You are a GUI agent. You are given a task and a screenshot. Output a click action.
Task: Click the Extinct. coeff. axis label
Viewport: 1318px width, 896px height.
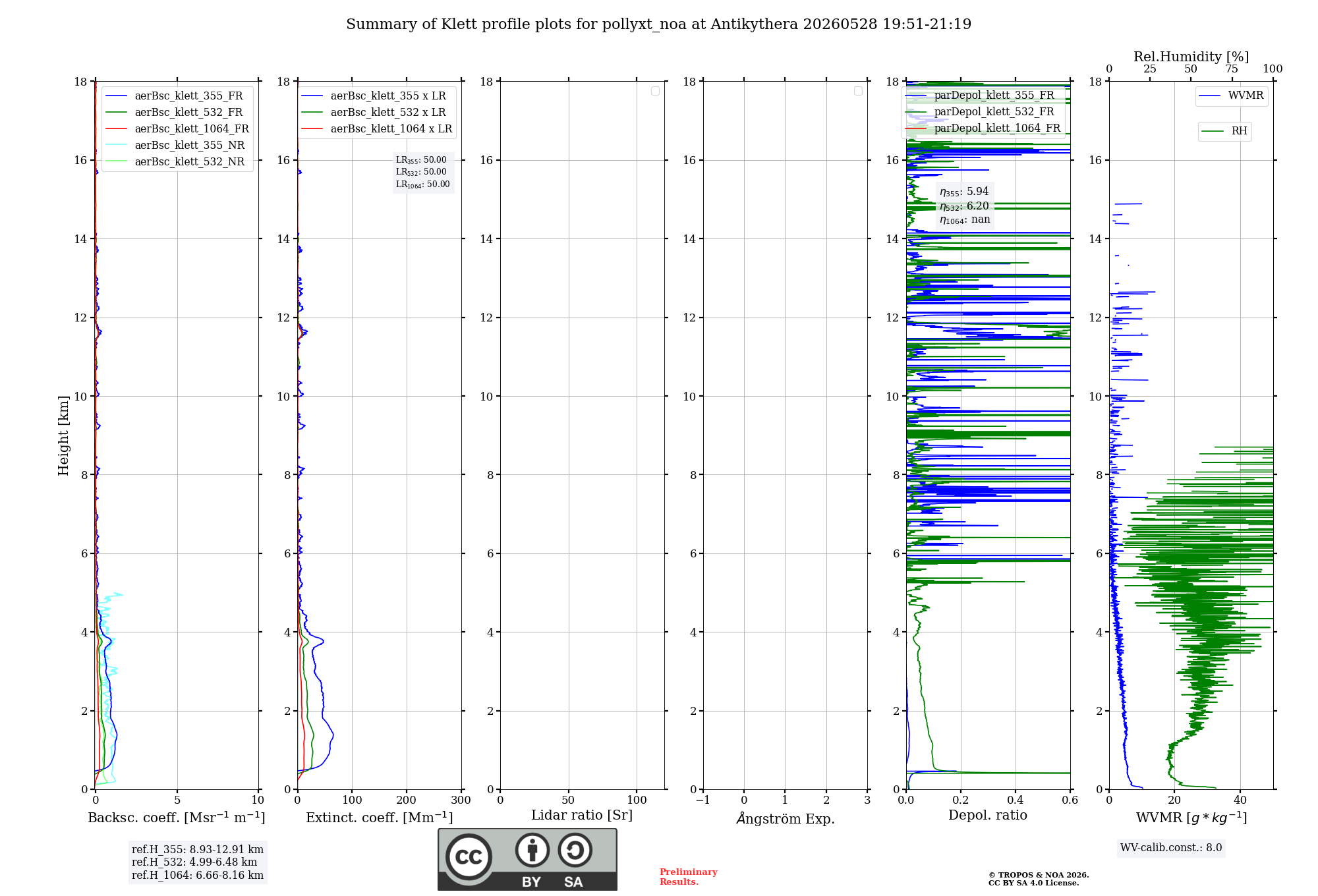tap(379, 818)
